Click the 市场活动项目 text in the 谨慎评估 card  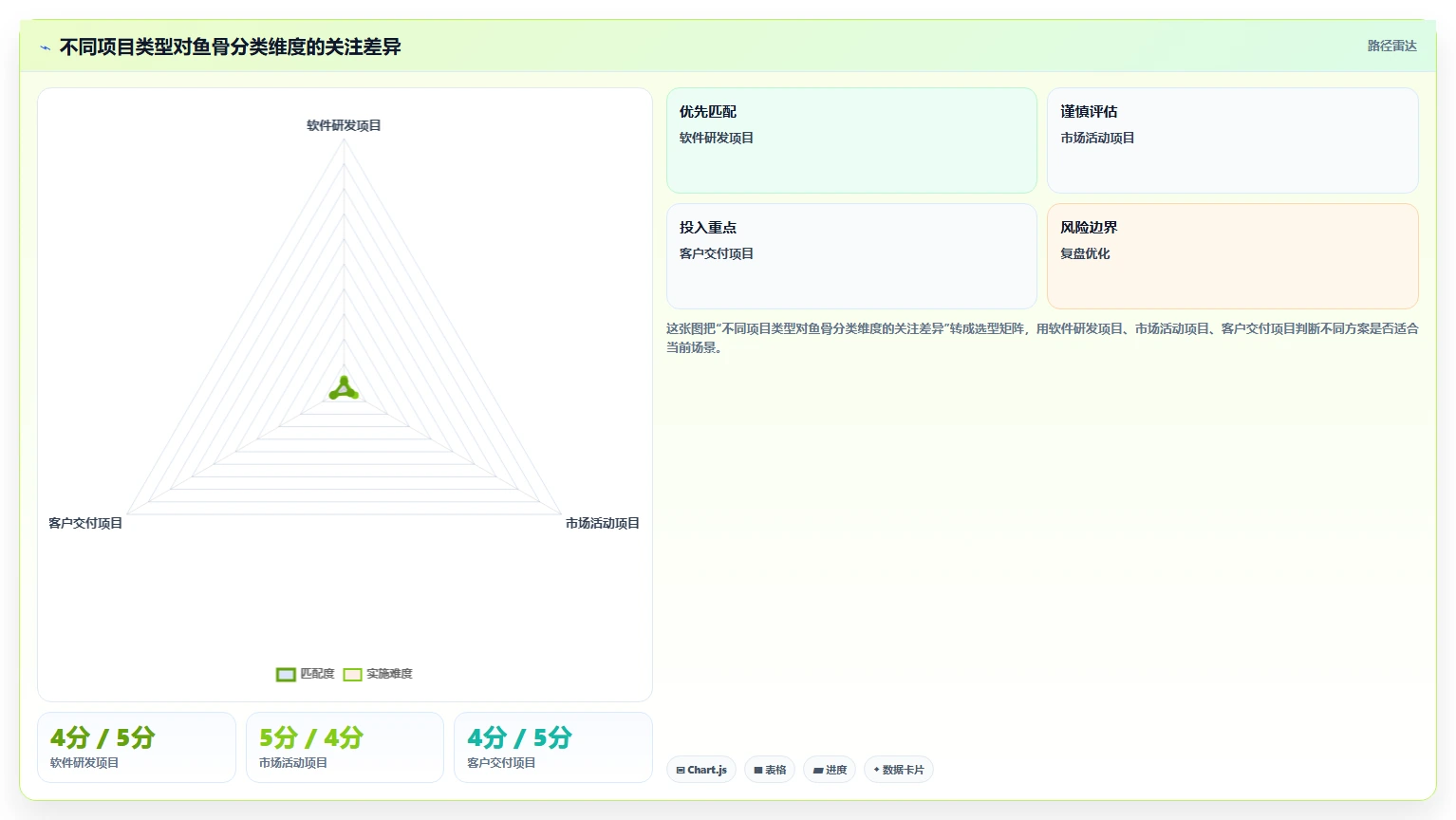coord(1097,138)
